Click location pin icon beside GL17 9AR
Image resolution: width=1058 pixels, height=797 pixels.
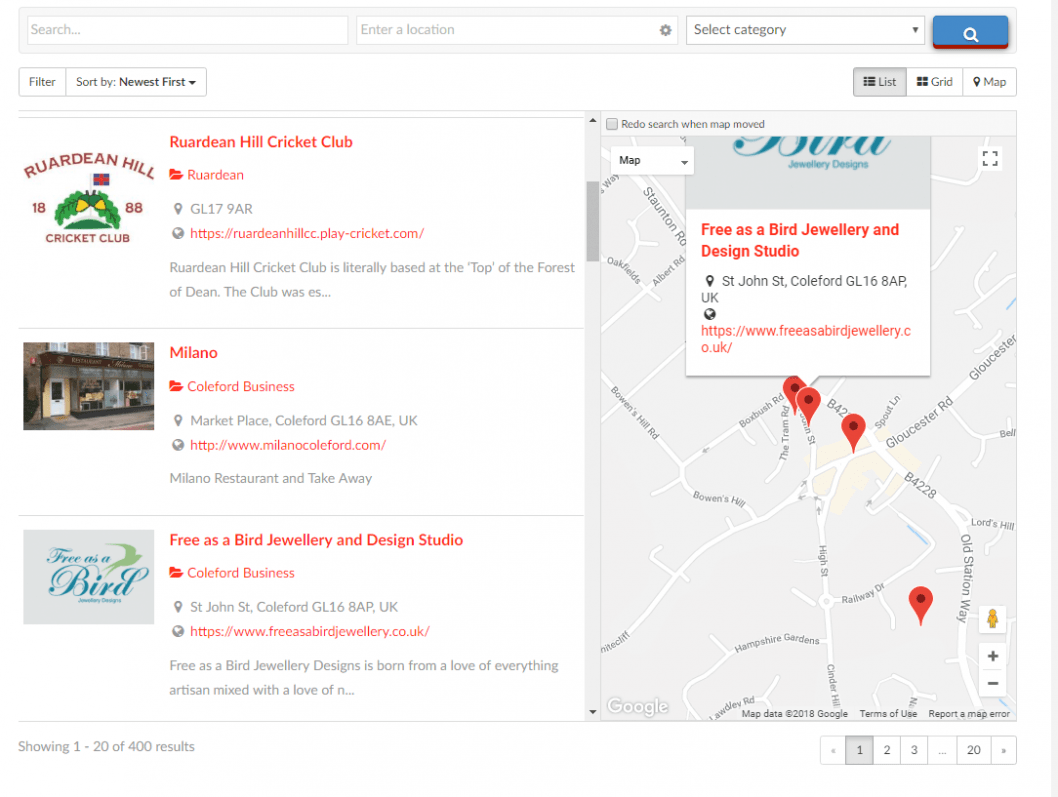pos(178,209)
